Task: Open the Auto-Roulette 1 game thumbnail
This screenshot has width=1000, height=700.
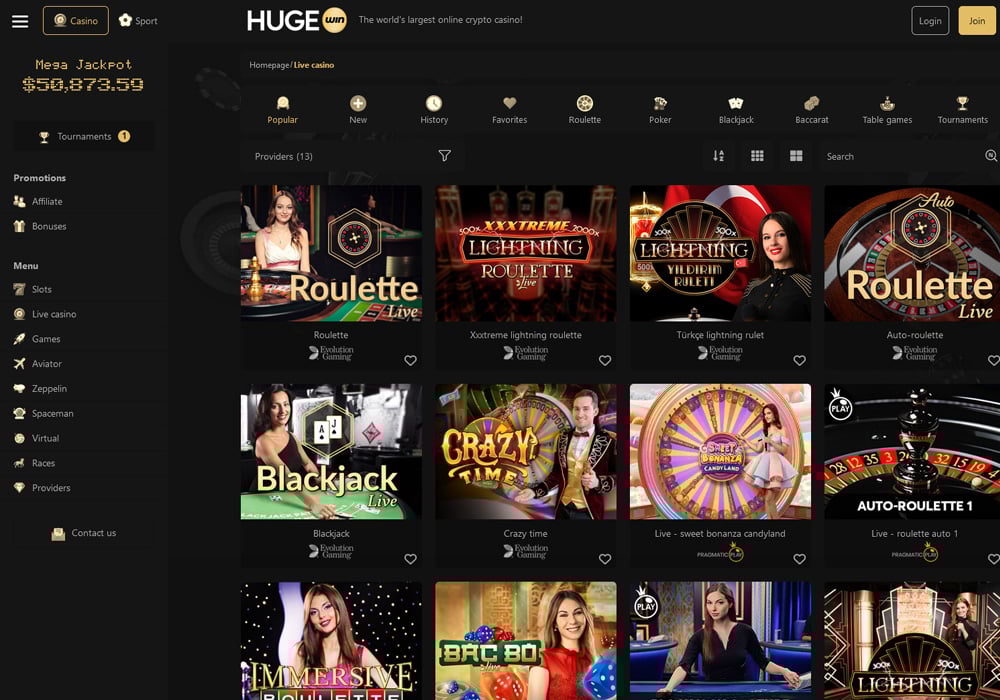Action: (x=912, y=451)
